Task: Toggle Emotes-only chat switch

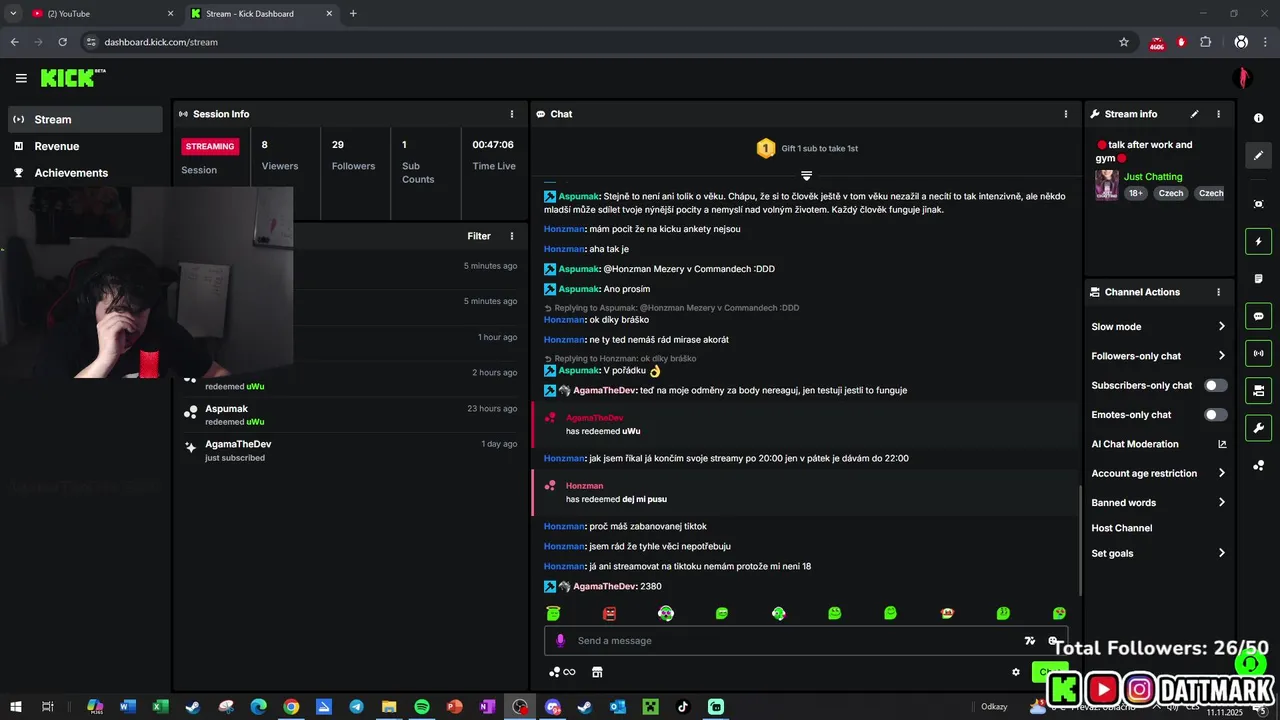Action: click(x=1215, y=414)
